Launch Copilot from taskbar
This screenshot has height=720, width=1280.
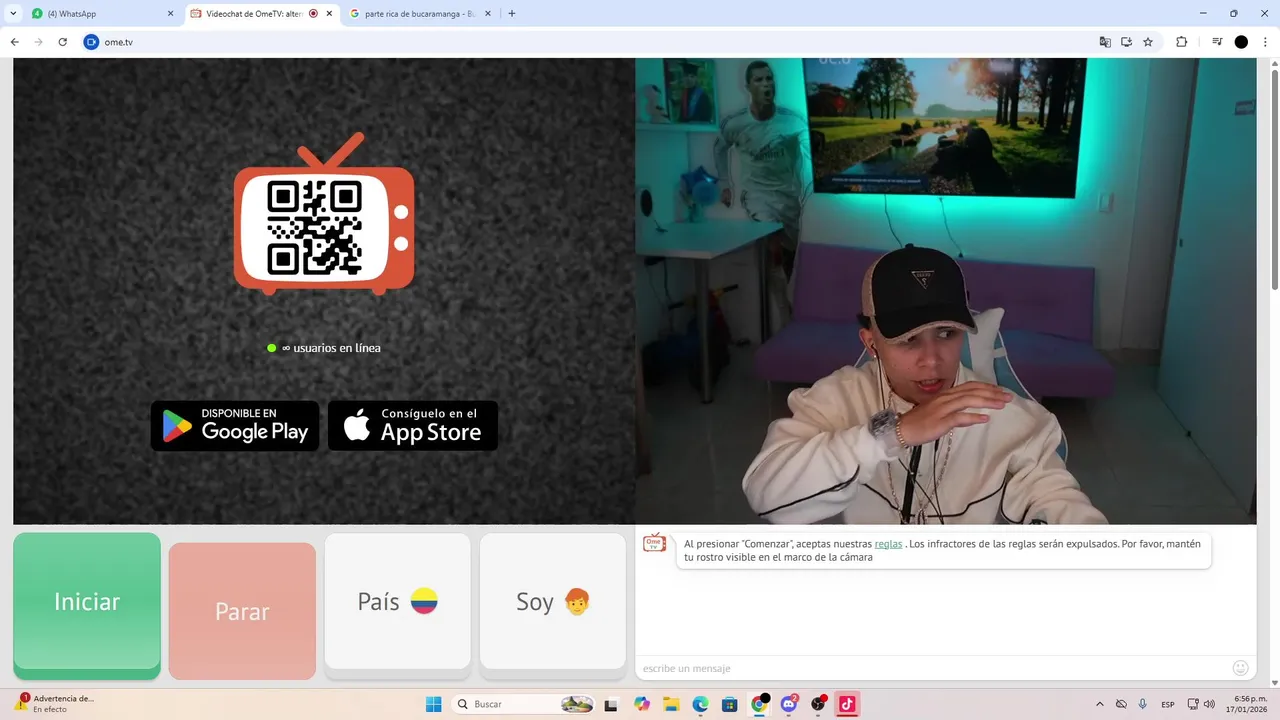pyautogui.click(x=641, y=704)
